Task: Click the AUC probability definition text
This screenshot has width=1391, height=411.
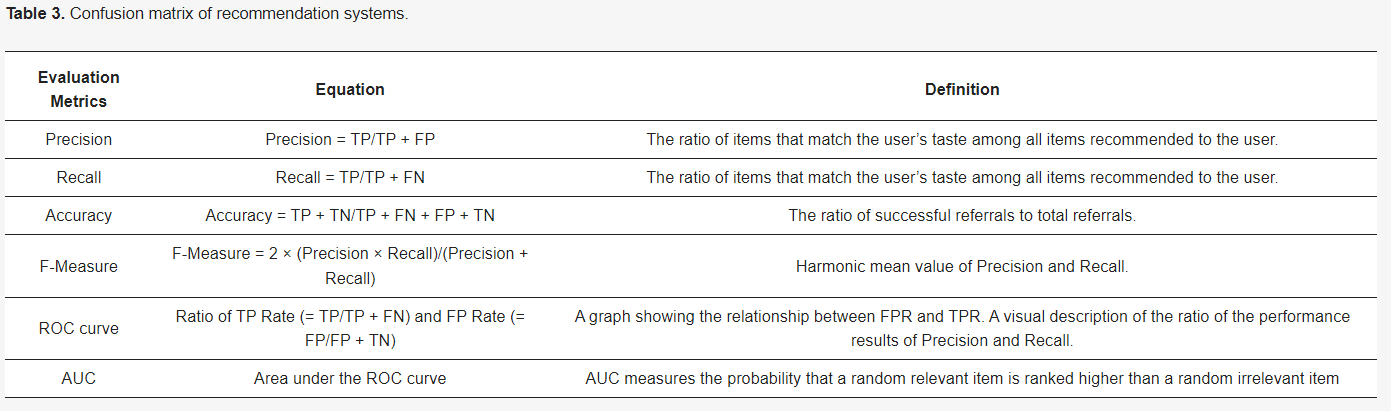Action: point(962,378)
